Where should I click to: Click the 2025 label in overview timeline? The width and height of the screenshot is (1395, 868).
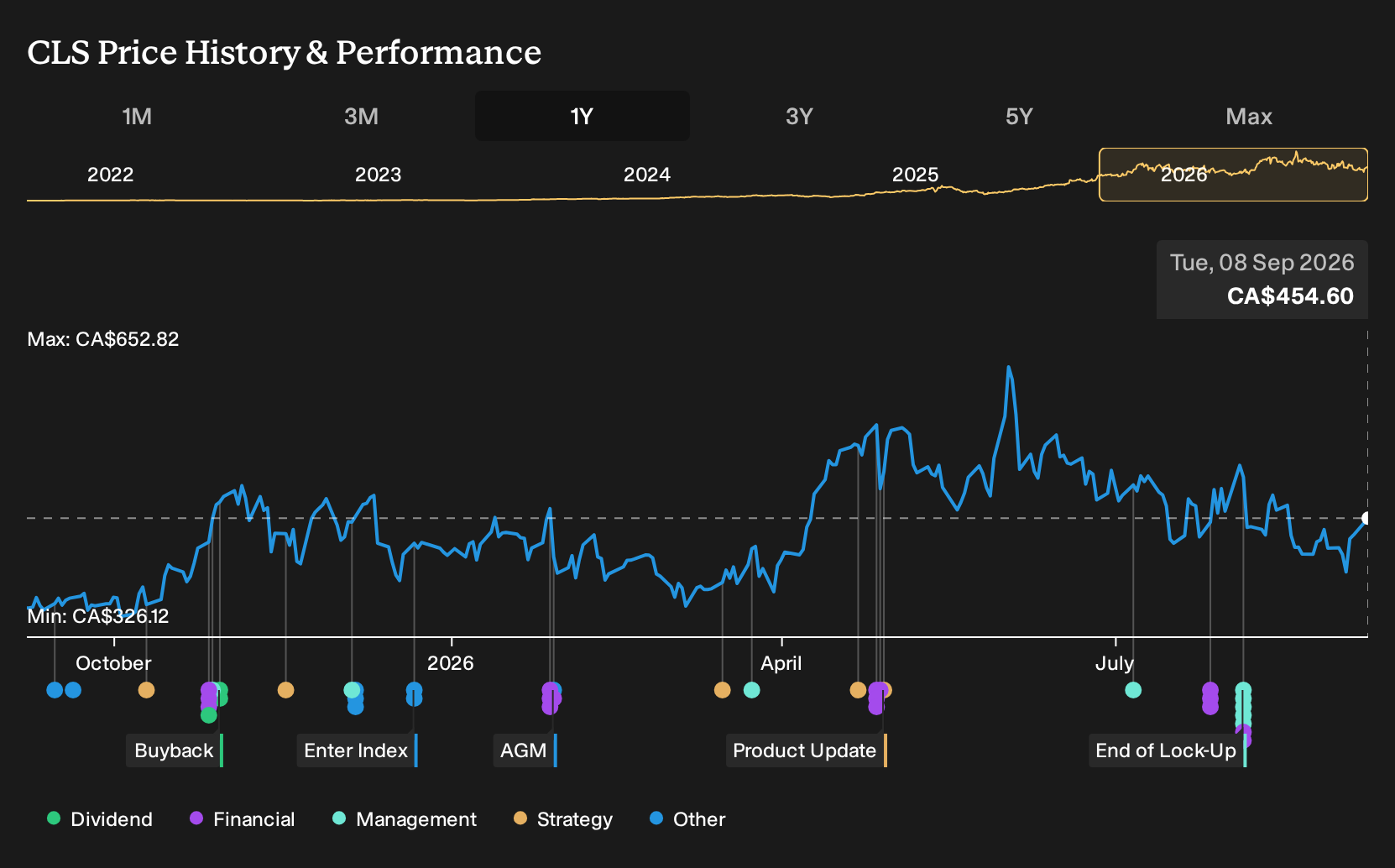coord(915,175)
